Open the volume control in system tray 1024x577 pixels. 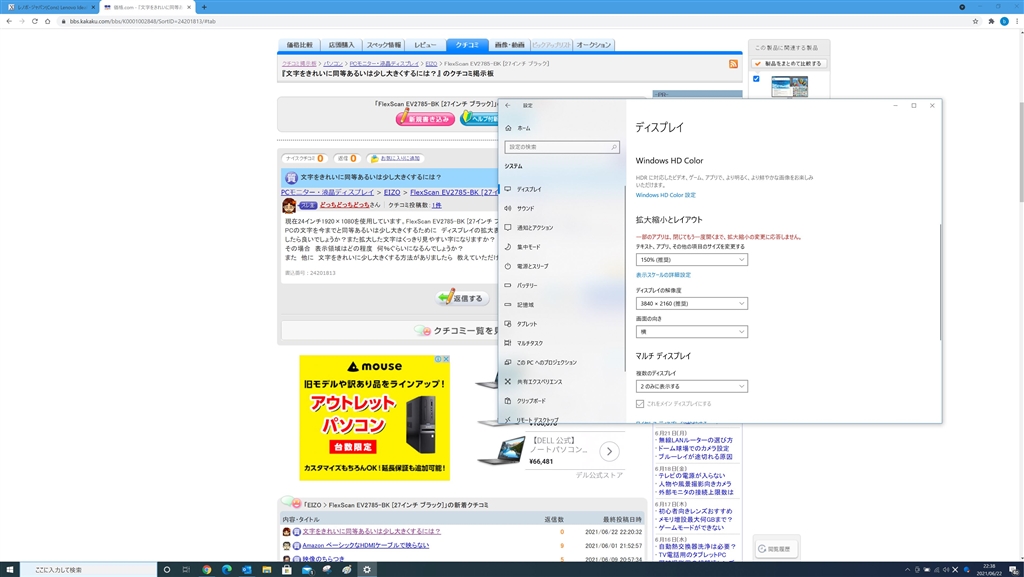[945, 570]
